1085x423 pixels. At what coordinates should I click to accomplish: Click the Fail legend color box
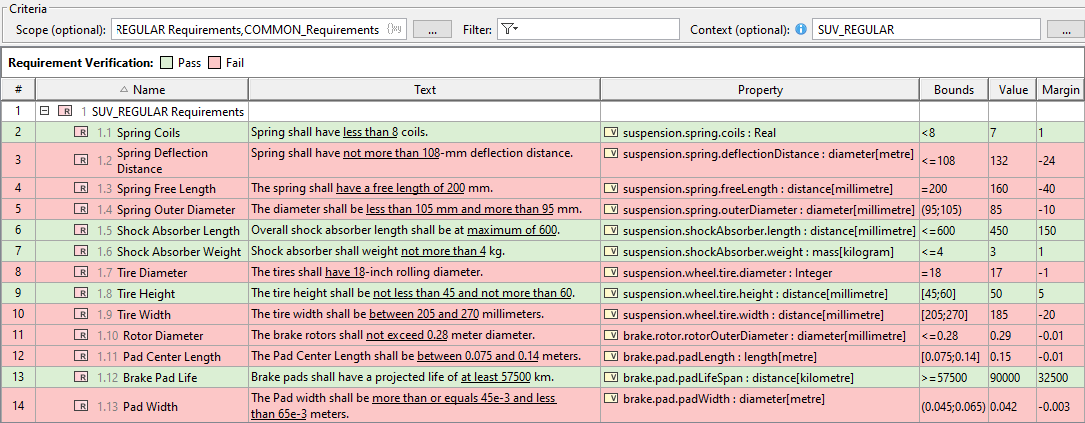(x=214, y=63)
